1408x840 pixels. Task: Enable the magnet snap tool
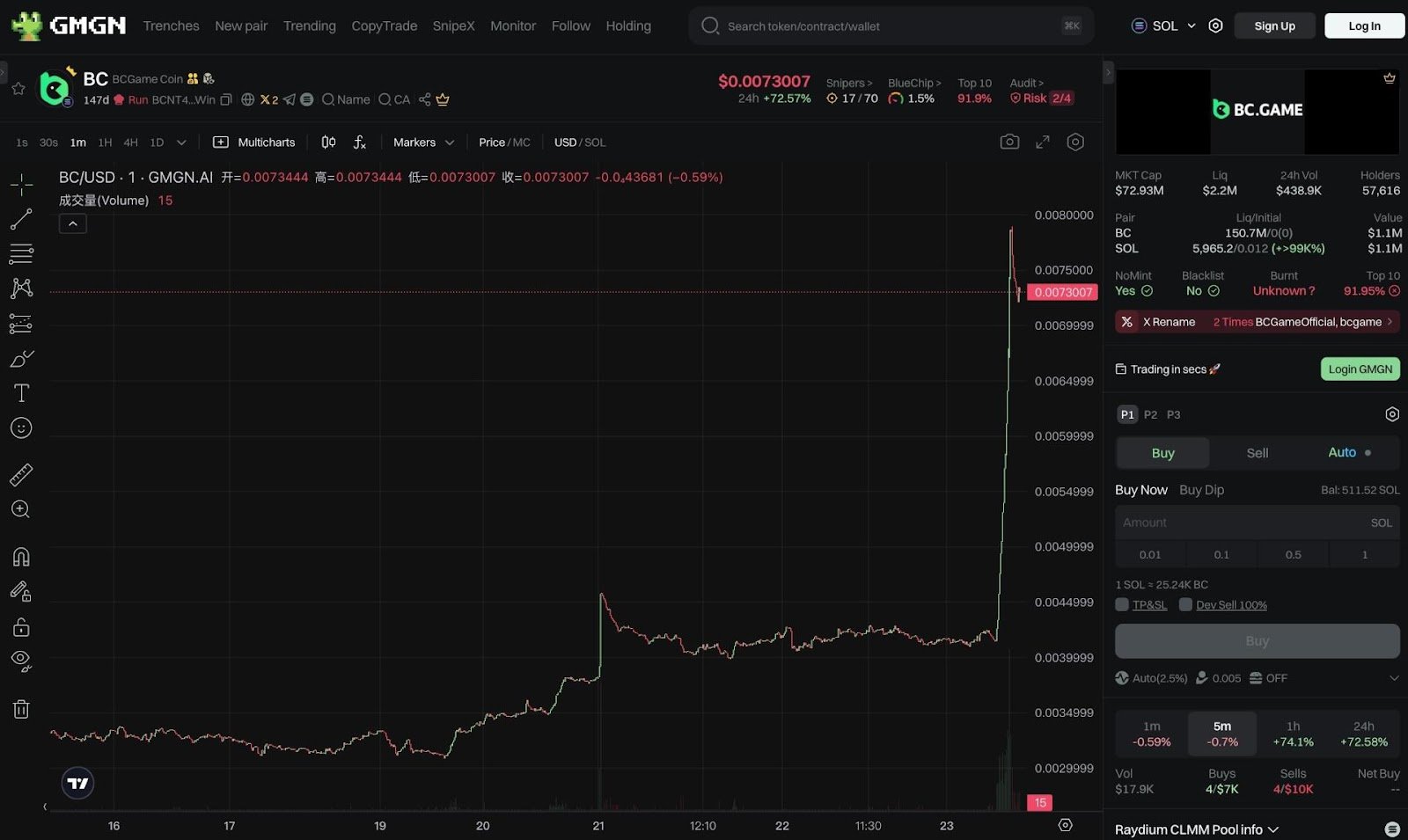[x=20, y=556]
